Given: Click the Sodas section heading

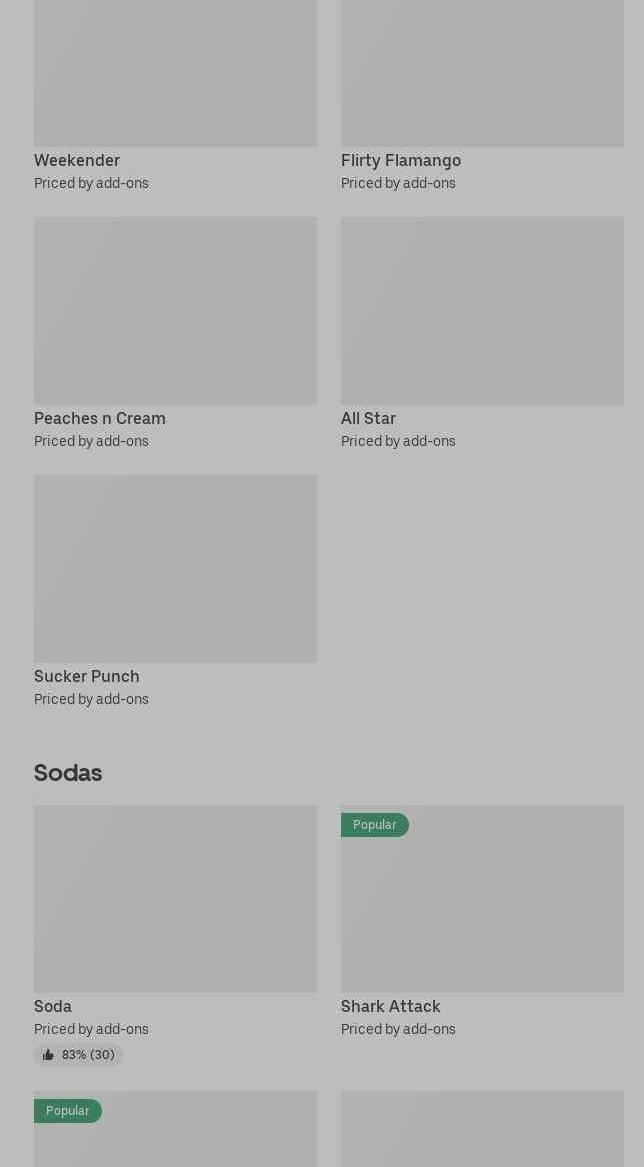Looking at the screenshot, I should pyautogui.click(x=68, y=772).
